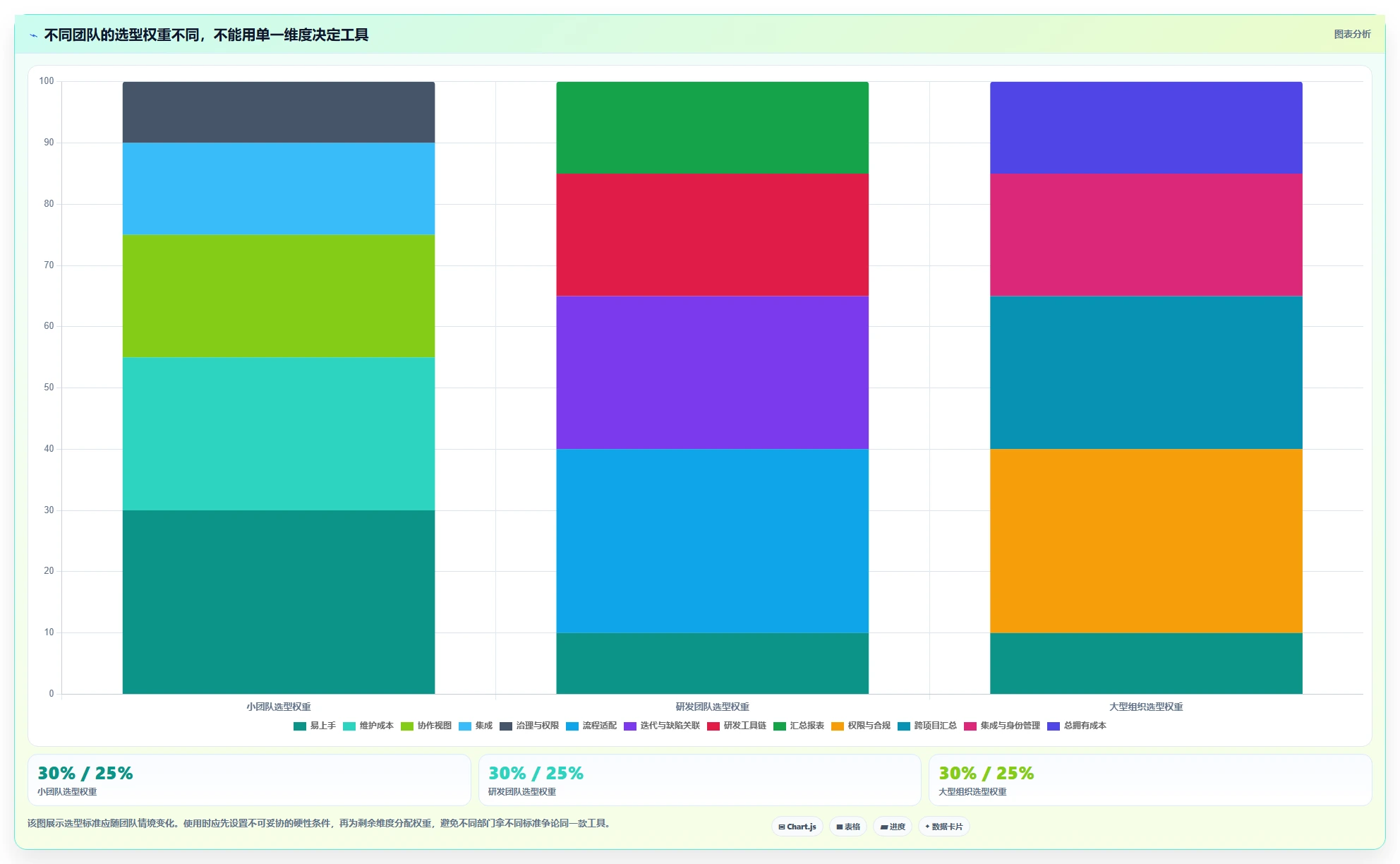
Task: Select the indigo 总拥有成本 segment of 大型组织 bar
Action: coord(1147,128)
